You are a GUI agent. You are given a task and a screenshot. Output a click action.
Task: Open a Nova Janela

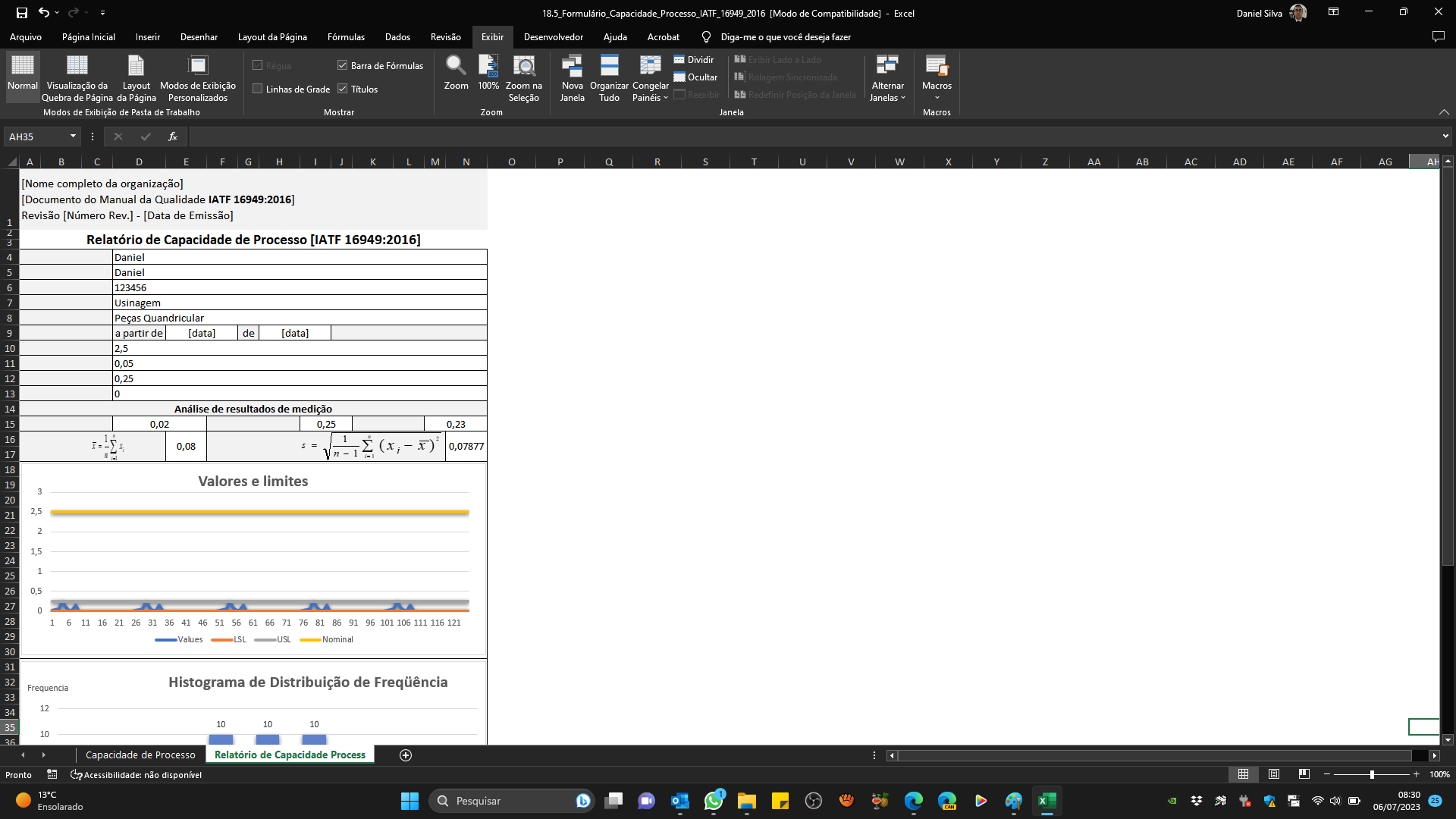[573, 72]
